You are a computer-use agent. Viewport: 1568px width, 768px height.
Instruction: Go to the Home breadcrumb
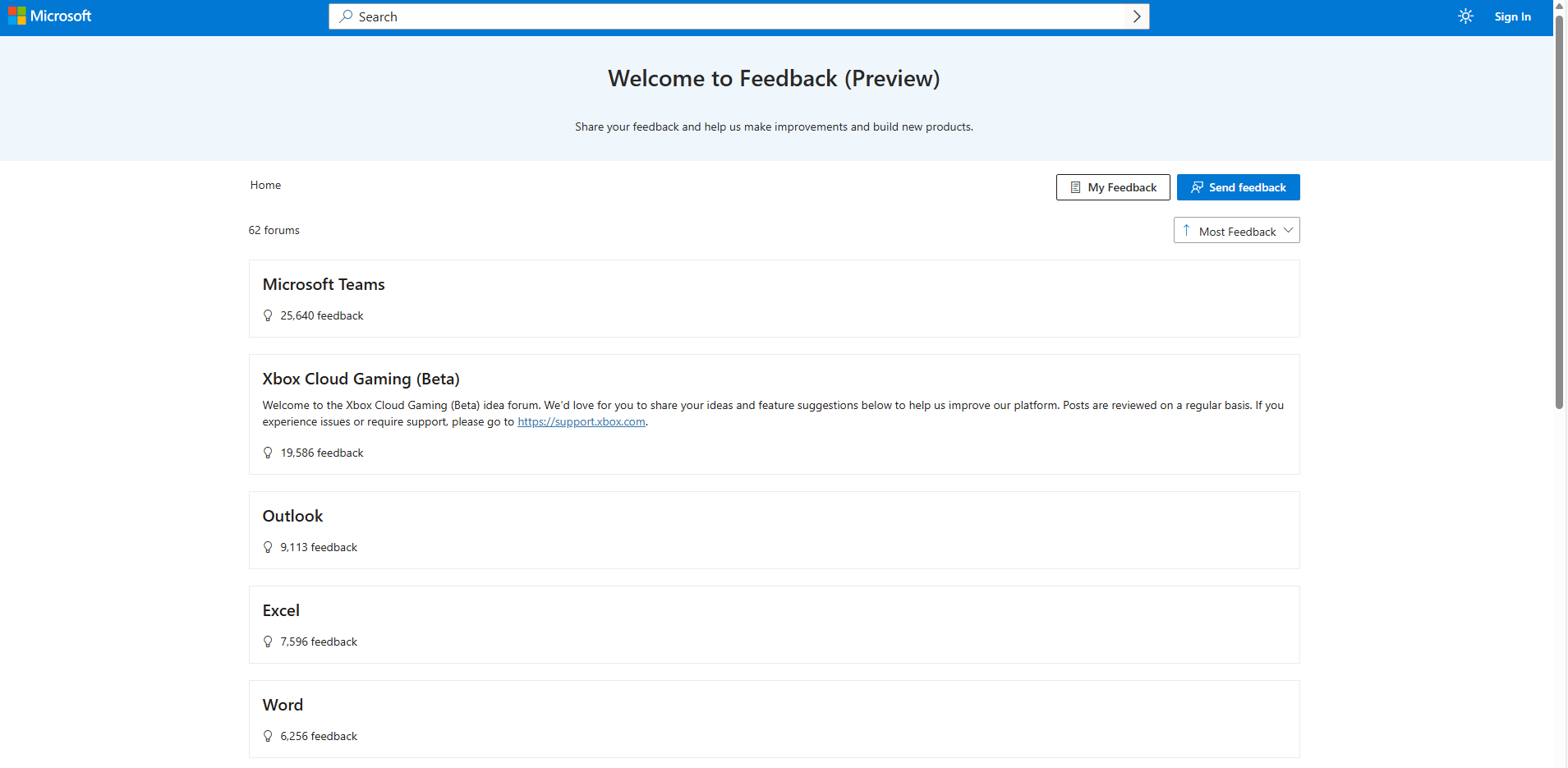pyautogui.click(x=265, y=185)
